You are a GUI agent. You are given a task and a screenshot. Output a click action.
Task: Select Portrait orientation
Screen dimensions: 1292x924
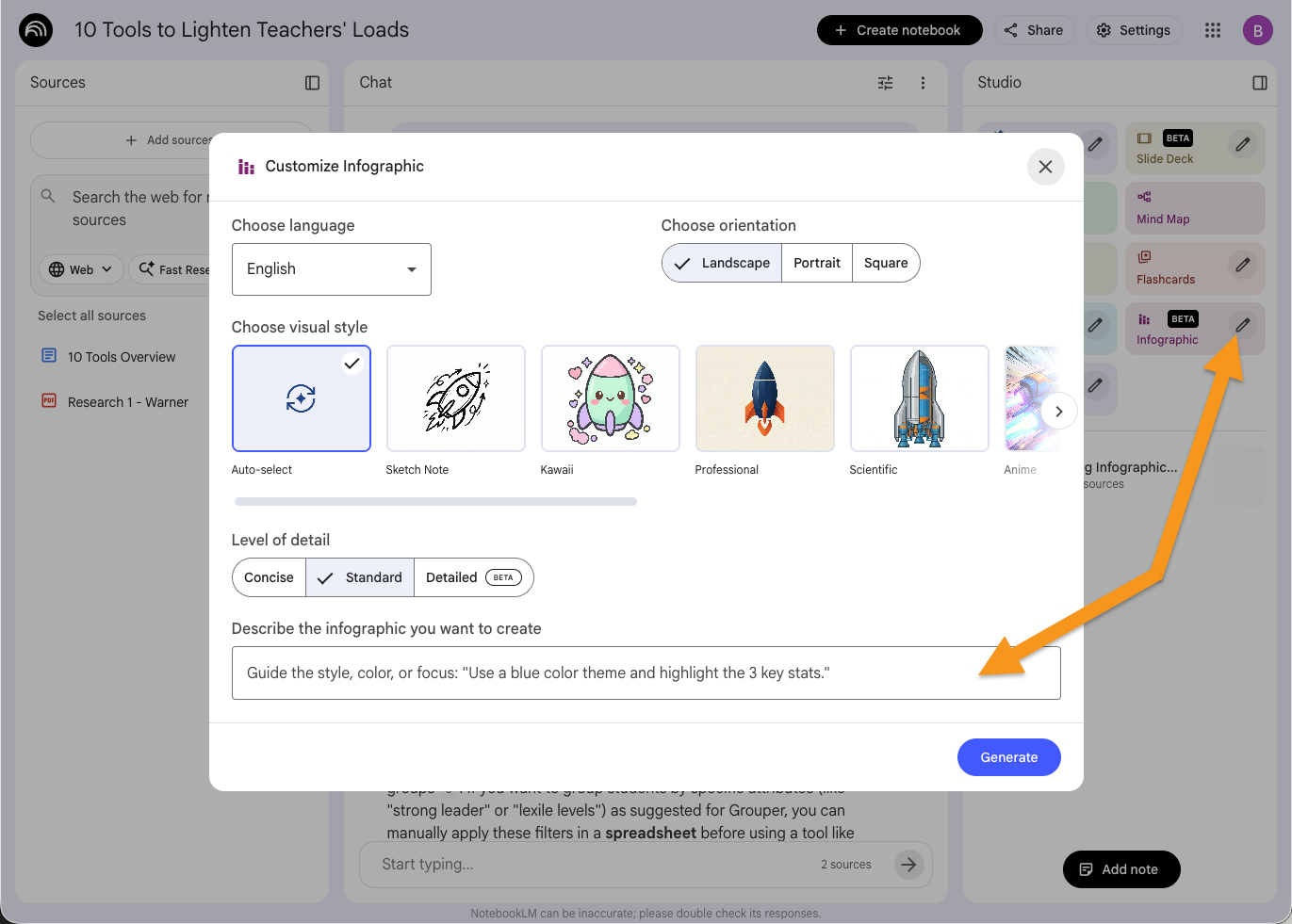click(x=816, y=263)
